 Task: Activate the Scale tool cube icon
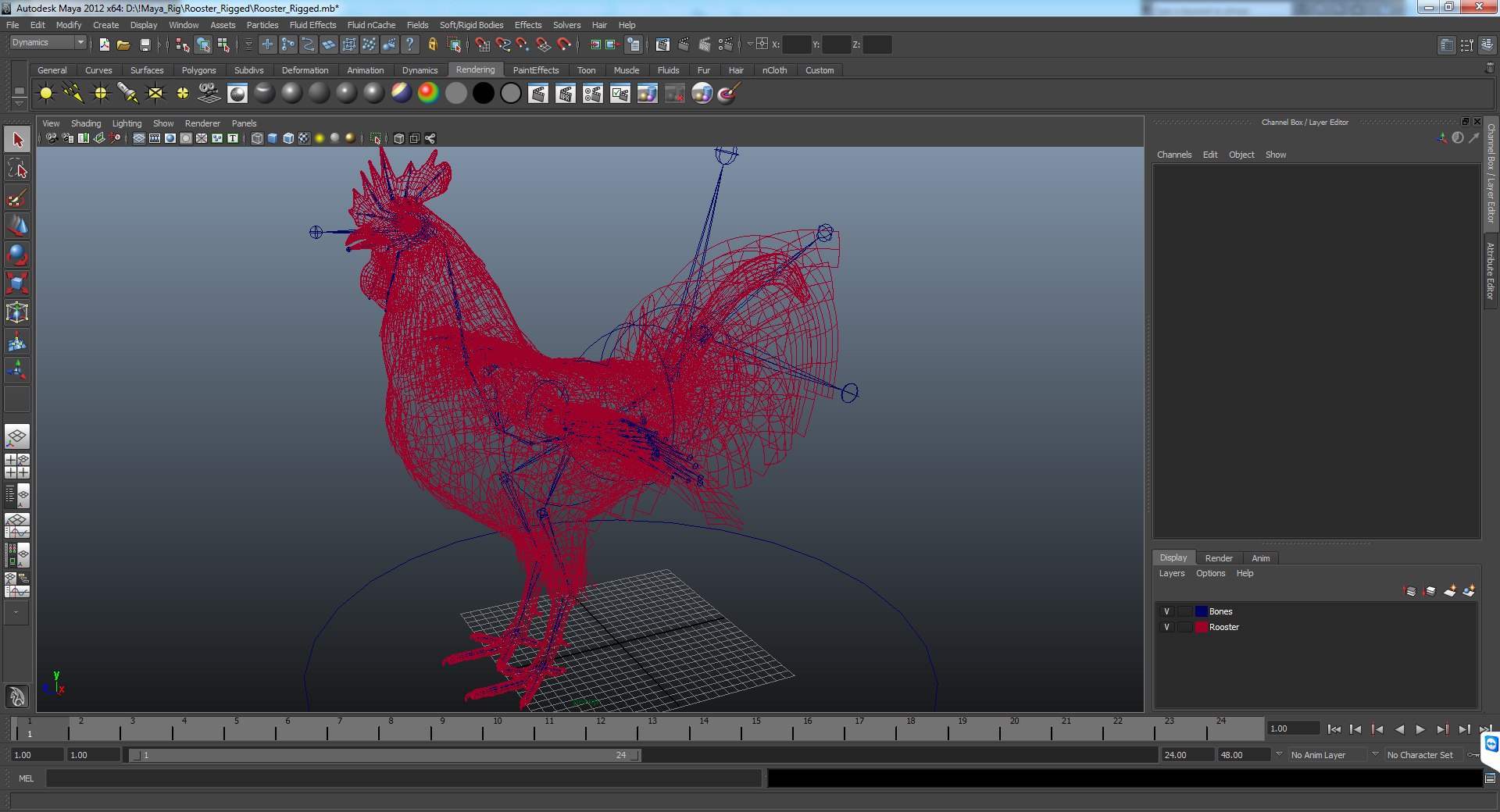click(17, 283)
